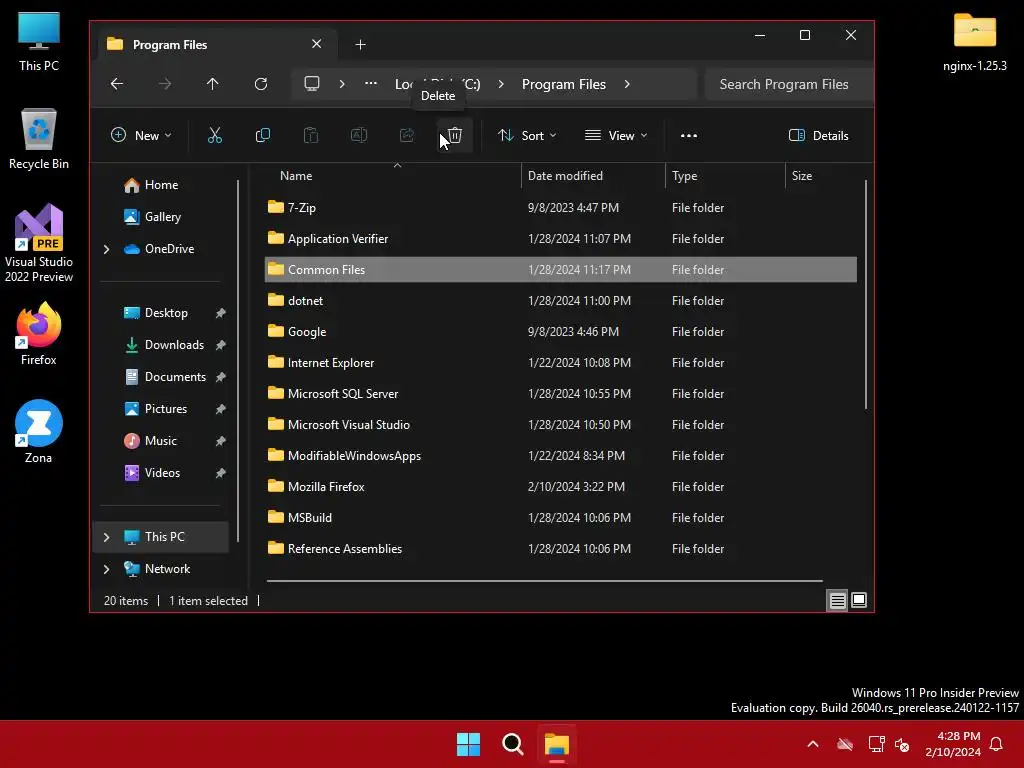Open the Firefox desktop shortcut
This screenshot has height=768, width=1024.
pos(39,334)
